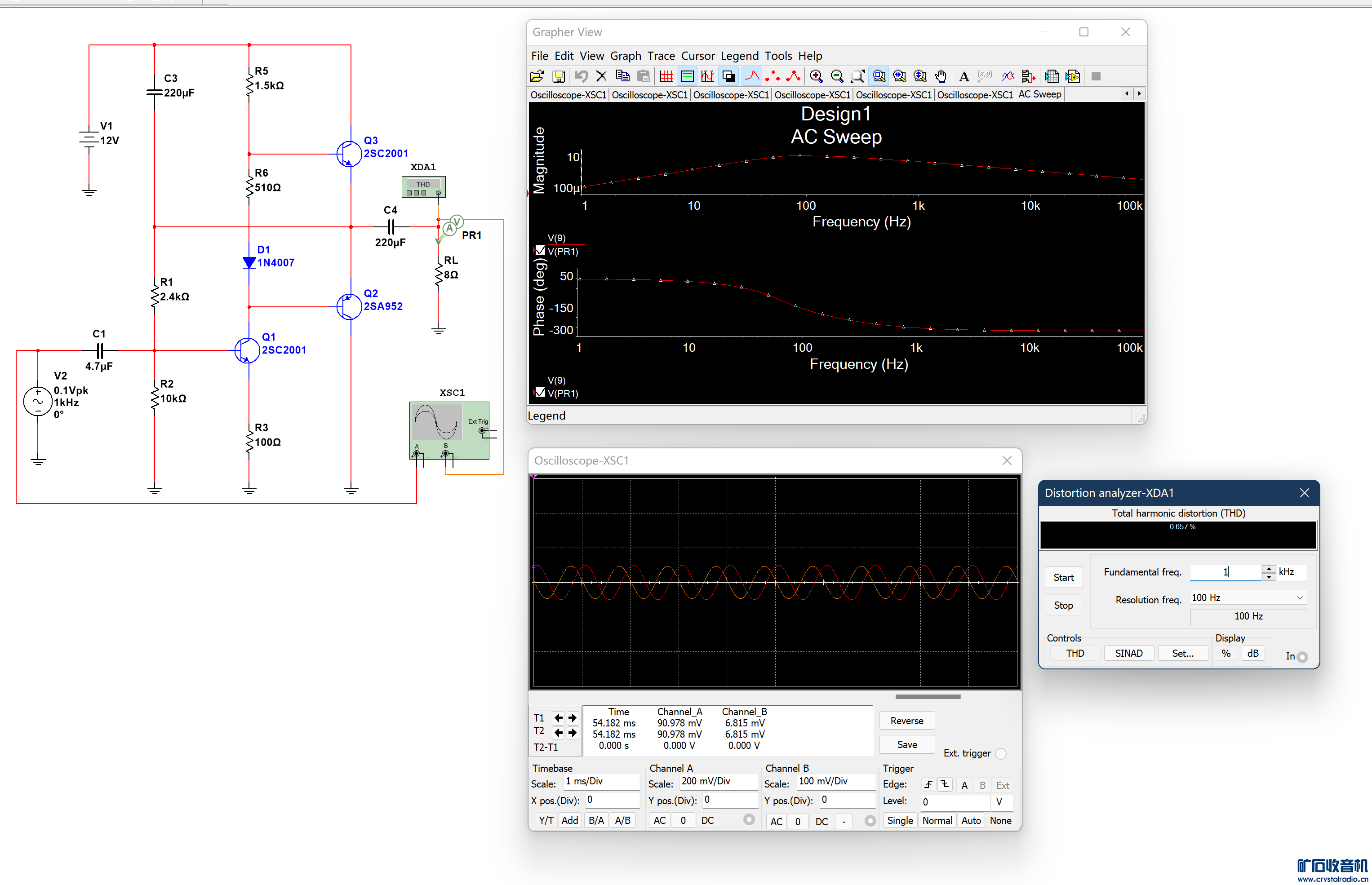Switch to the AC Sweep tab

[x=1039, y=94]
